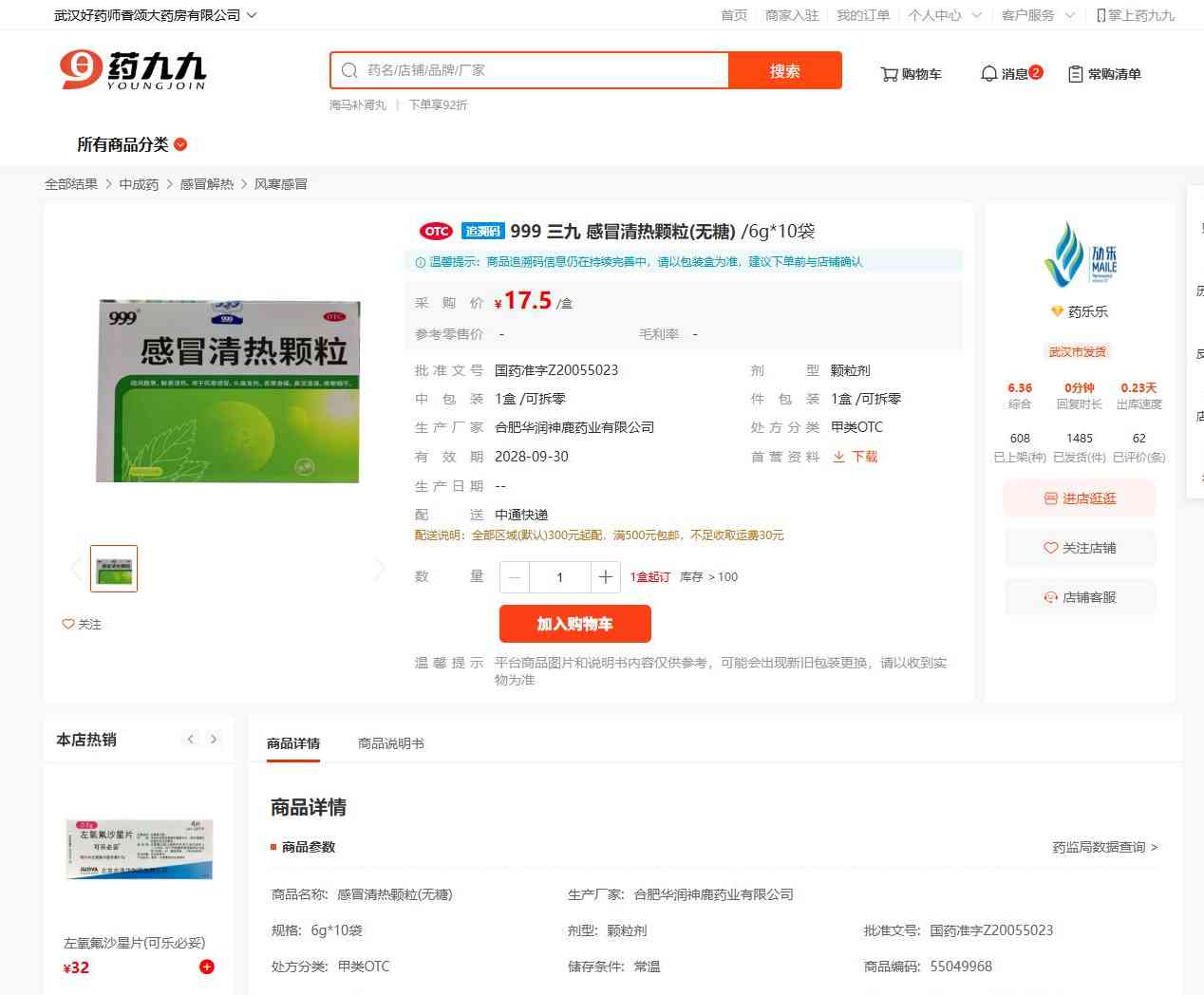Open messages via the bell icon
Image resolution: width=1204 pixels, height=995 pixels.
tap(989, 74)
